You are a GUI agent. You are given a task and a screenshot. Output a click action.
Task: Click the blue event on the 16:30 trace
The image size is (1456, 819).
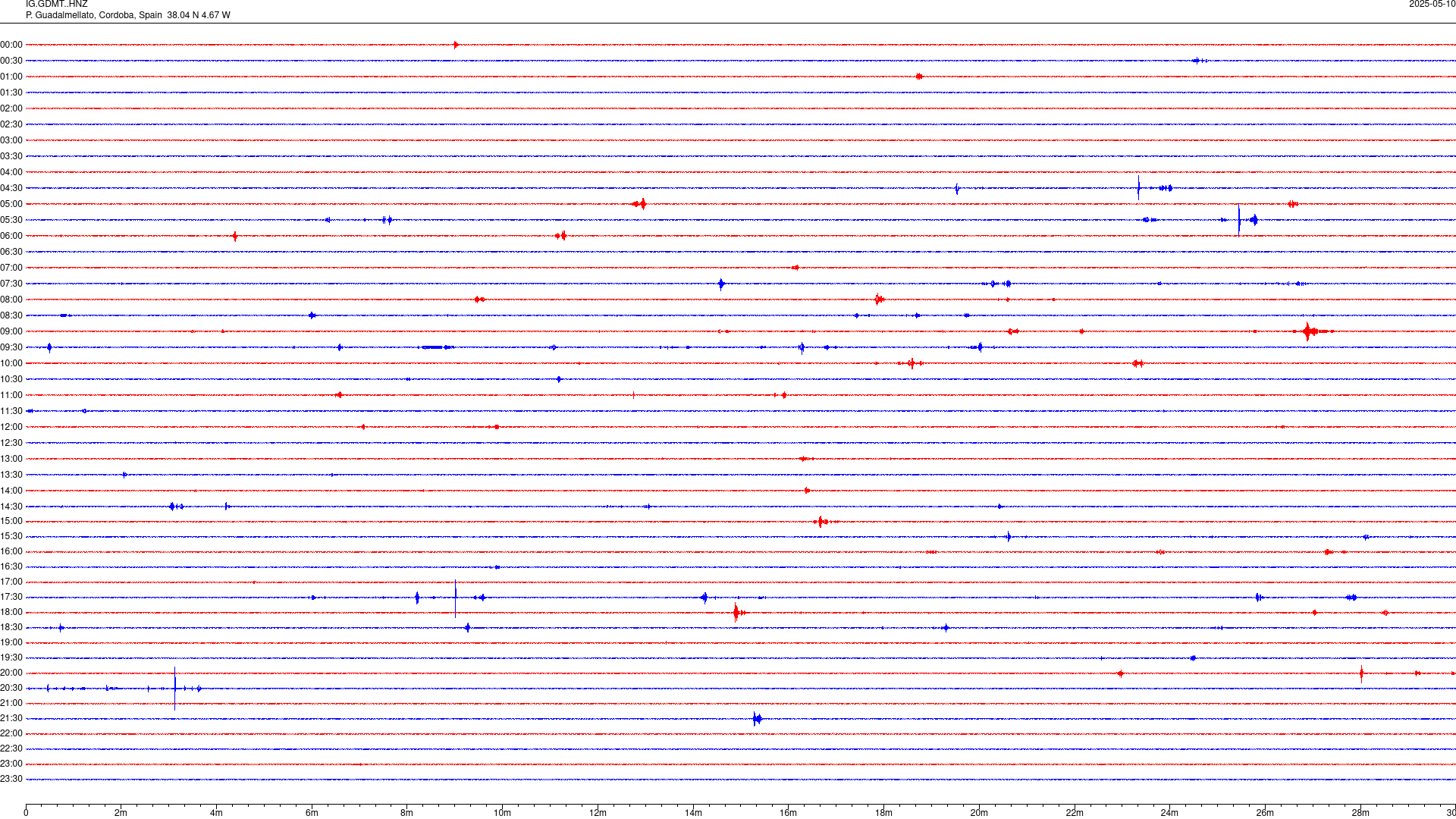[497, 567]
